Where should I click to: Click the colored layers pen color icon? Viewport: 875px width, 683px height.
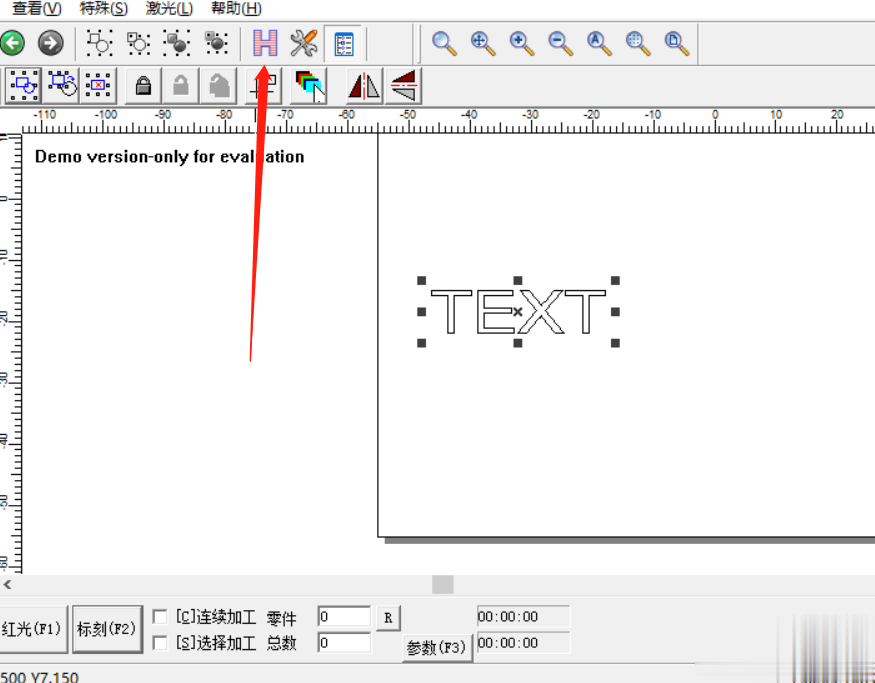309,86
